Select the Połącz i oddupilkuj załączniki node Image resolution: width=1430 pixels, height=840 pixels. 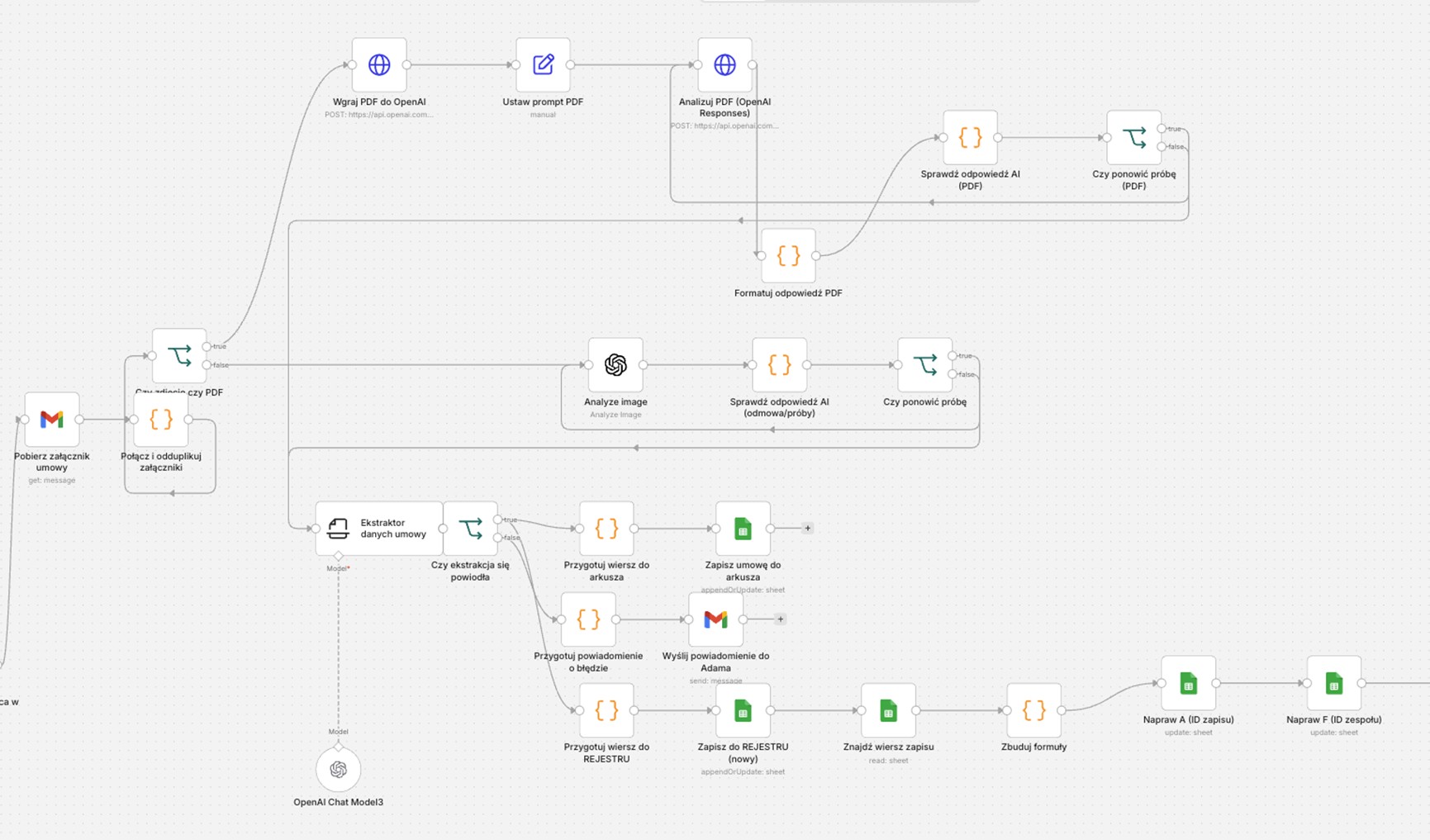tap(161, 420)
